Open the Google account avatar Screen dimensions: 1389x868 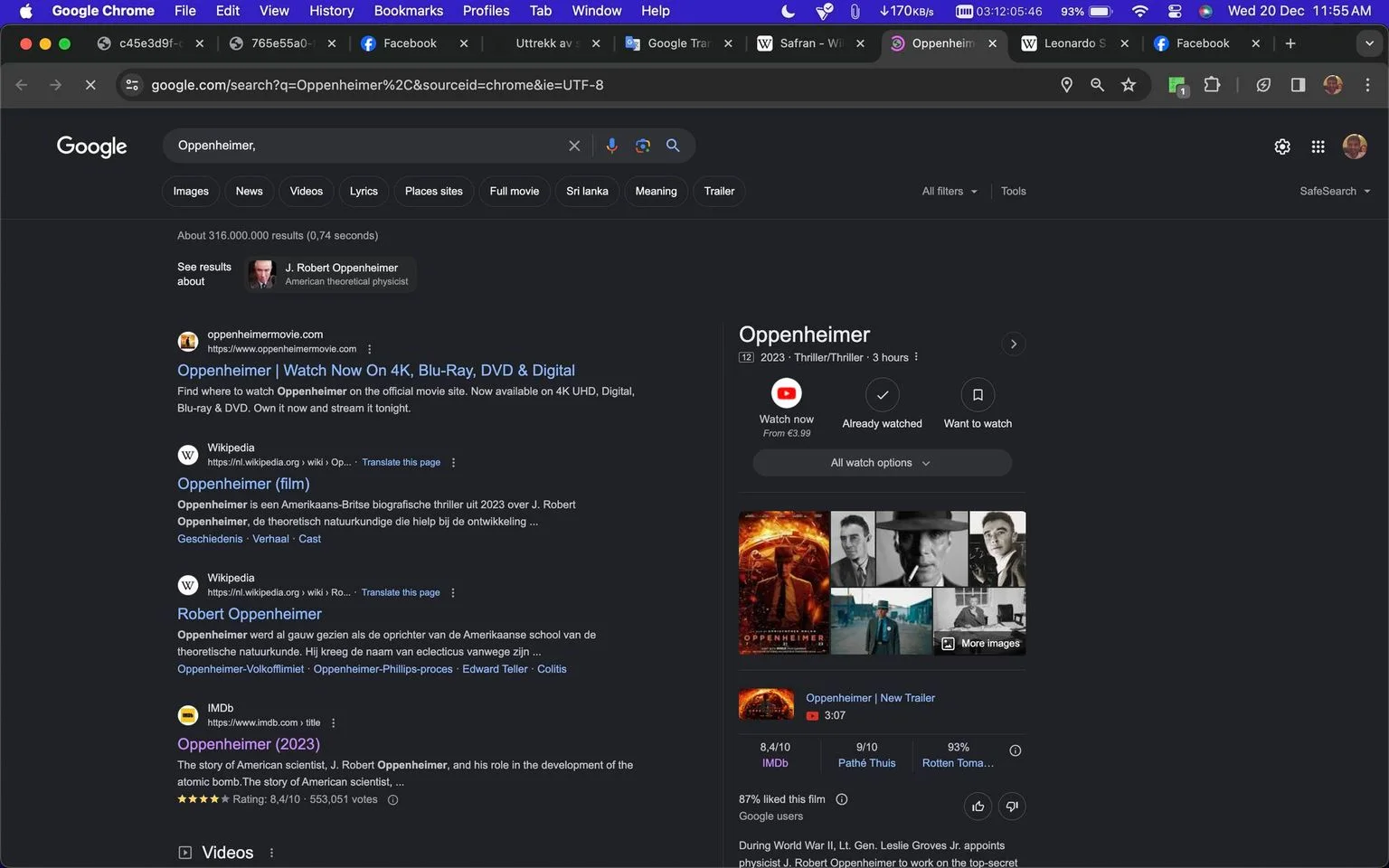(x=1355, y=146)
